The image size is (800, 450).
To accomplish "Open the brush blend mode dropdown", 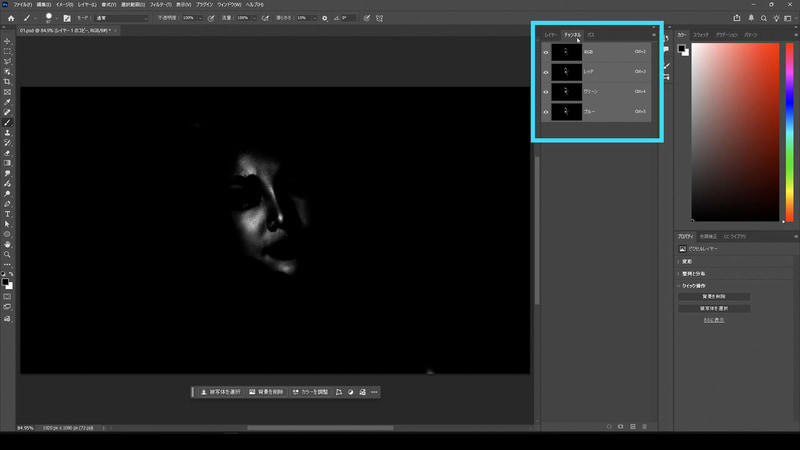I will point(122,18).
